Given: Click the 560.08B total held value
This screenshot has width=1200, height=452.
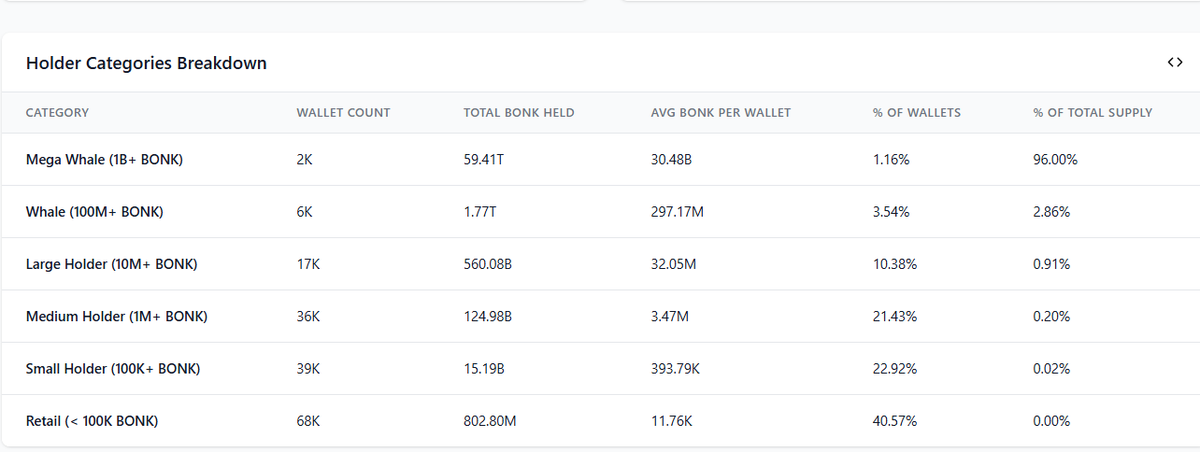Looking at the screenshot, I should (488, 264).
